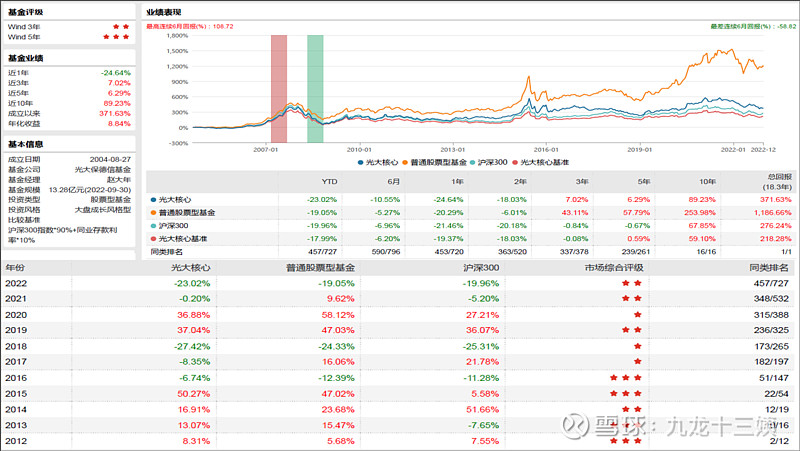
Task: Click the 2022-12 x-axis end label
Action: coord(763,149)
